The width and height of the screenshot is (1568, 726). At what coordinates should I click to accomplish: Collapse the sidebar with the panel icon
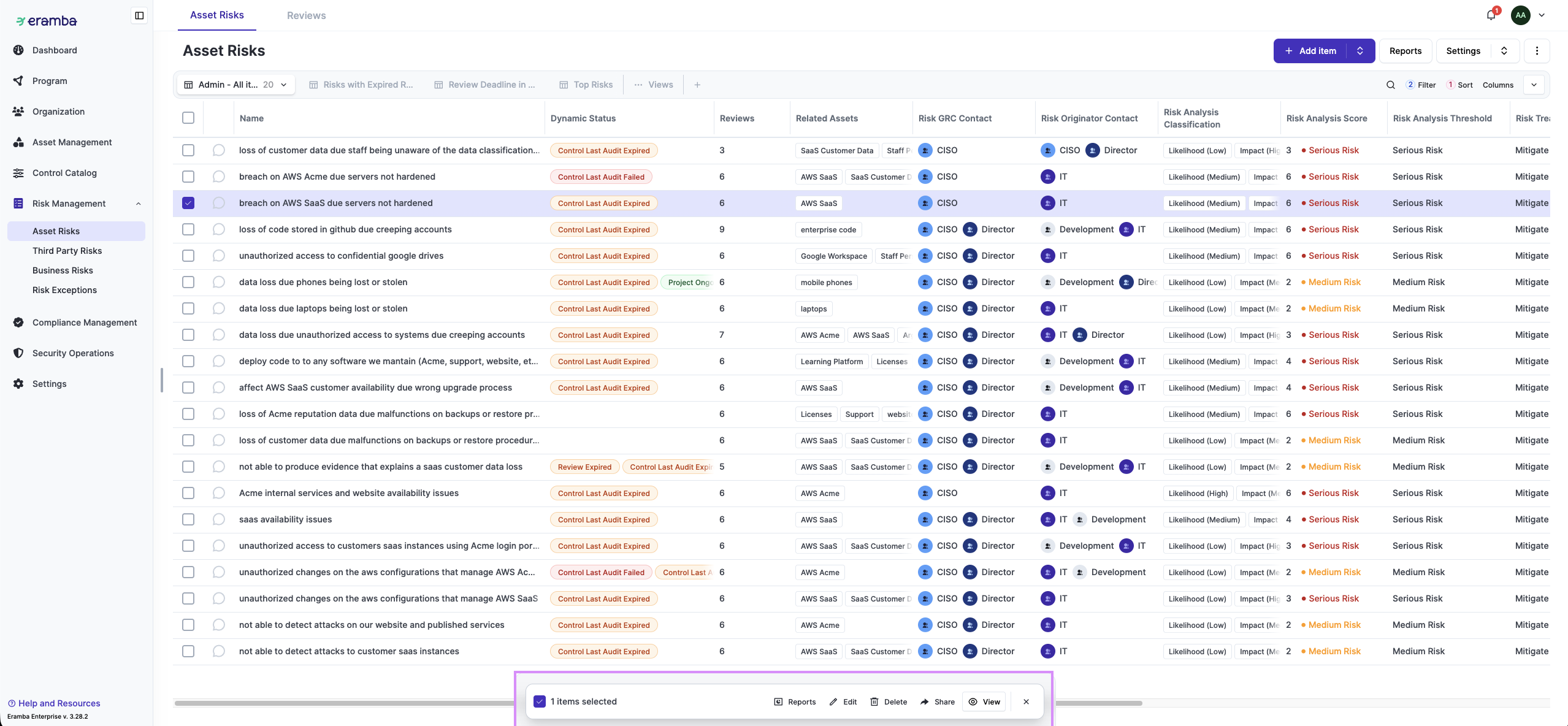point(139,15)
